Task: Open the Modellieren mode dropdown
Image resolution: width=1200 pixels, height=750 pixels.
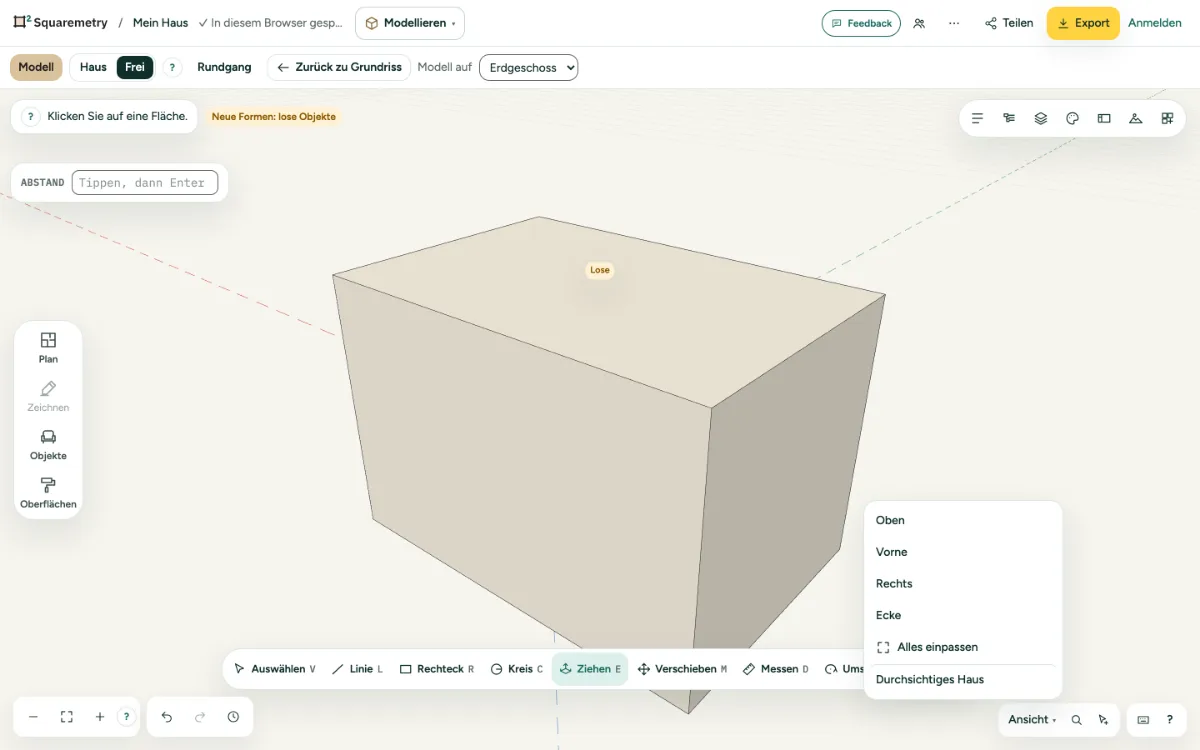Action: (410, 23)
